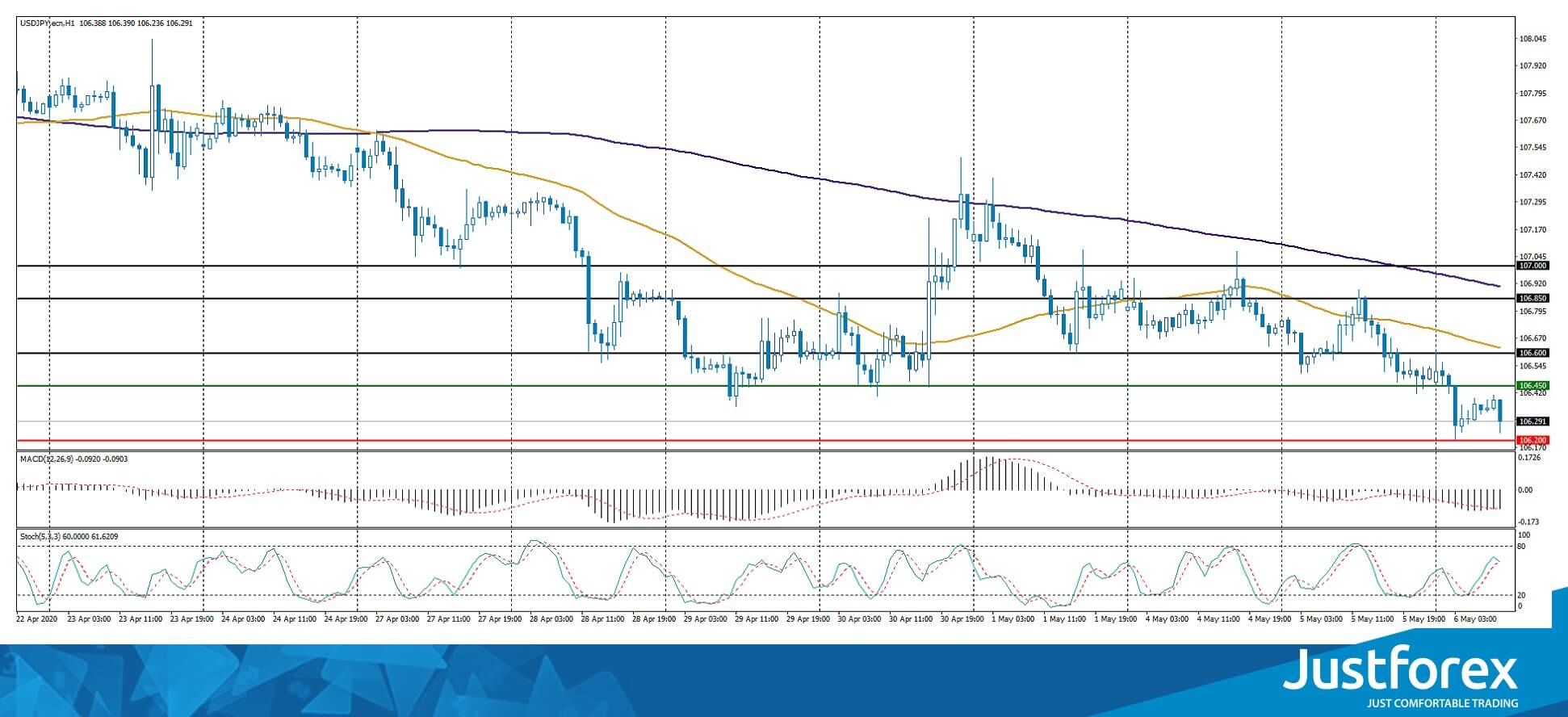Click the 107.170 price axis label
Image resolution: width=1568 pixels, height=717 pixels.
1532,230
